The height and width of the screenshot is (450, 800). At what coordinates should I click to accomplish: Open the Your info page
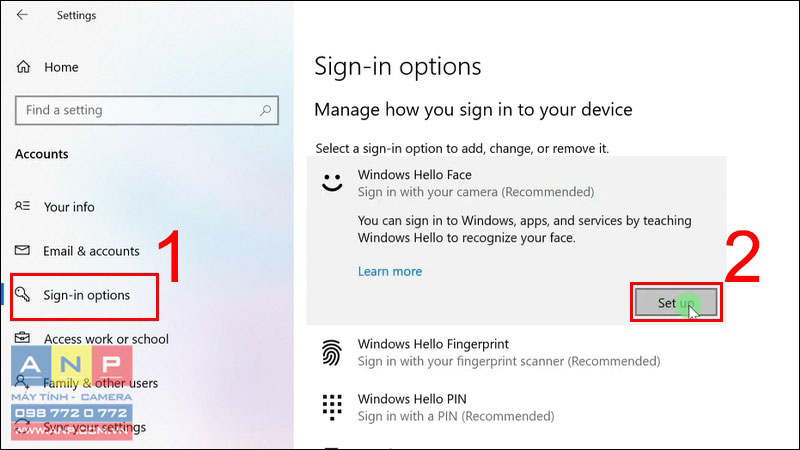point(69,207)
